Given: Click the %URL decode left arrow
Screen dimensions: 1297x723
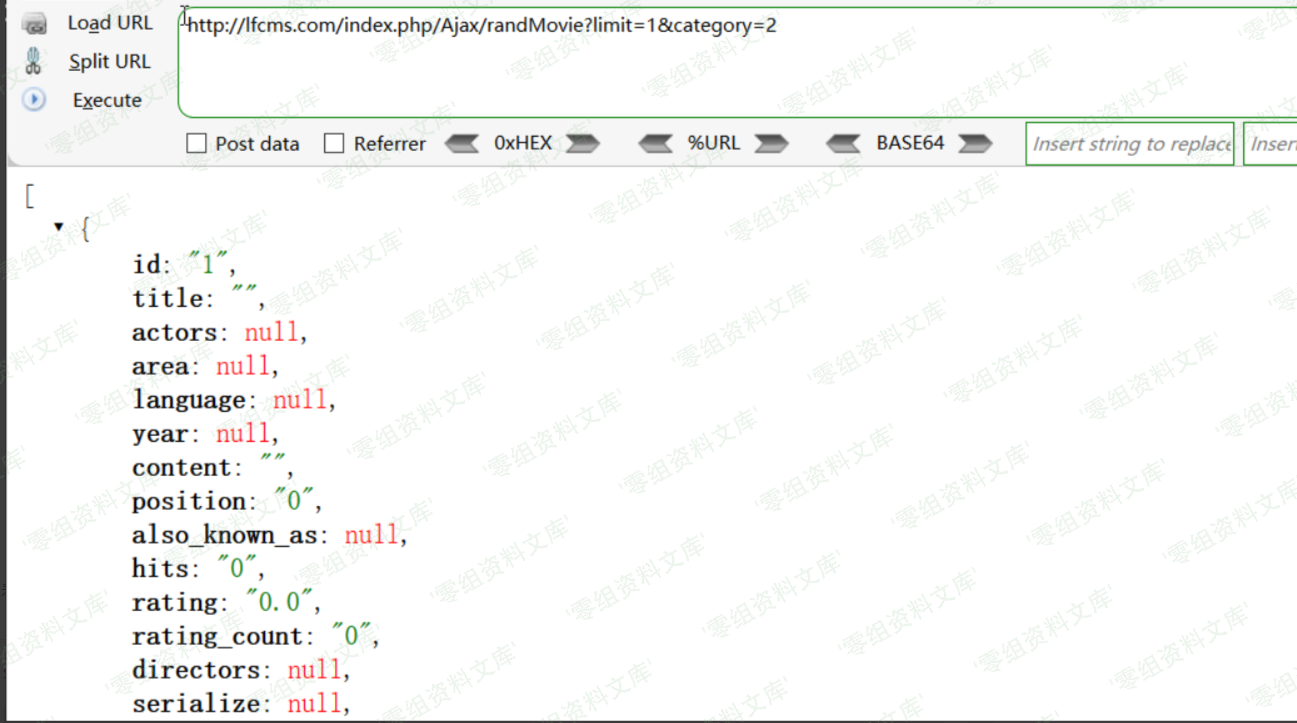Looking at the screenshot, I should 655,144.
